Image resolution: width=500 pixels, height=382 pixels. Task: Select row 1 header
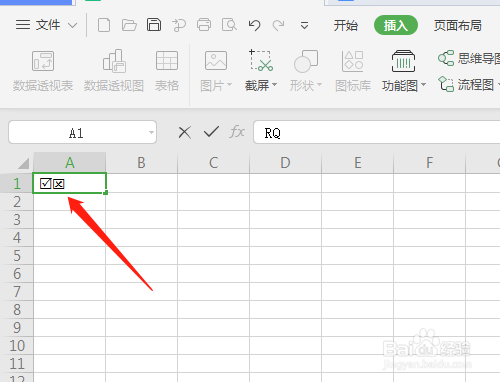(17, 183)
